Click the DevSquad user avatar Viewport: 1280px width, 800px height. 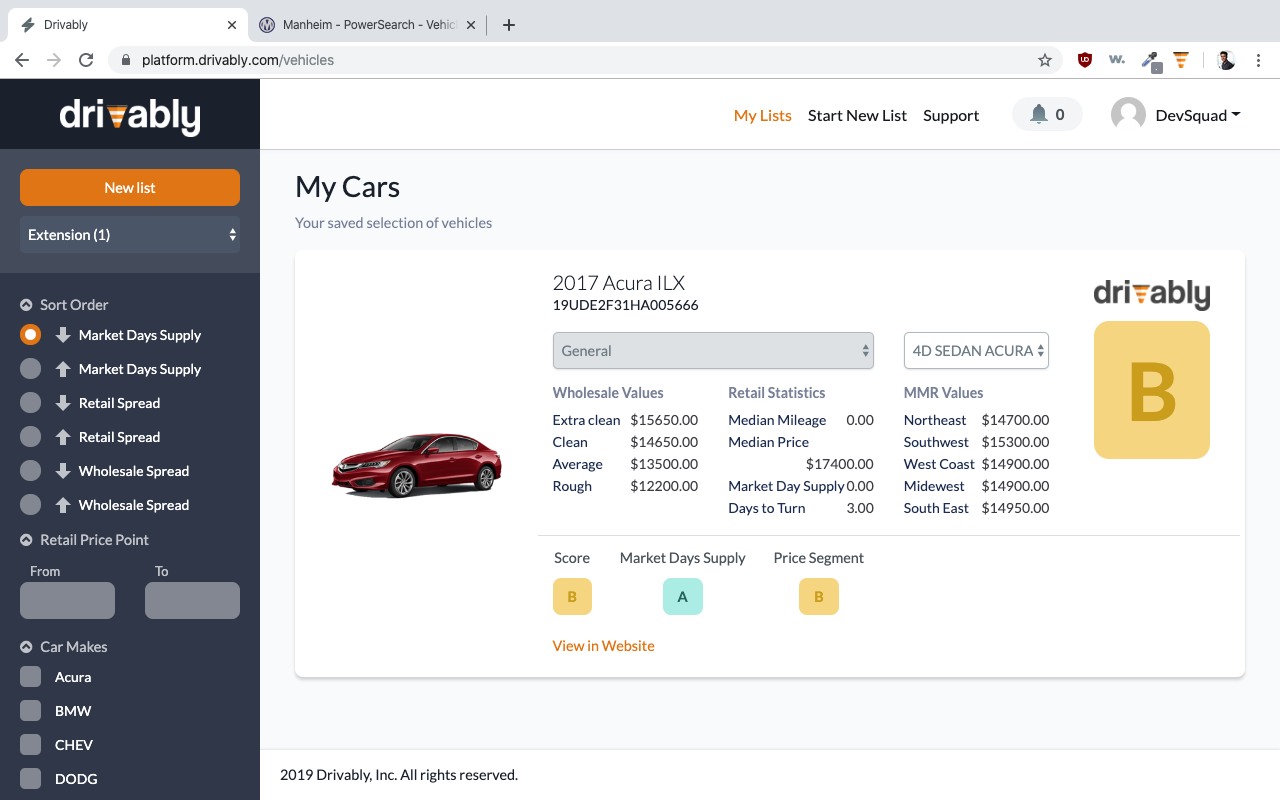coord(1128,115)
